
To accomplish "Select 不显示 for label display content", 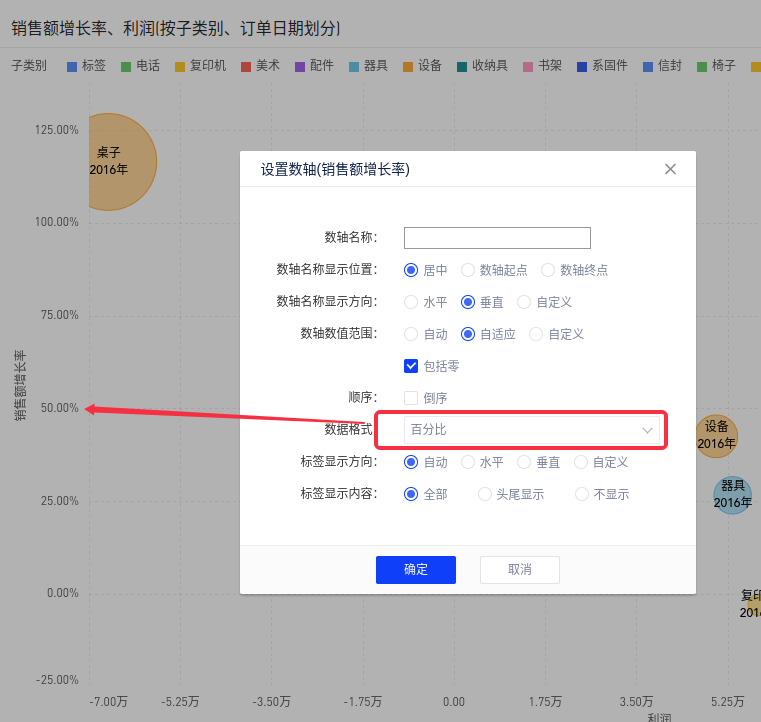I will click(582, 494).
